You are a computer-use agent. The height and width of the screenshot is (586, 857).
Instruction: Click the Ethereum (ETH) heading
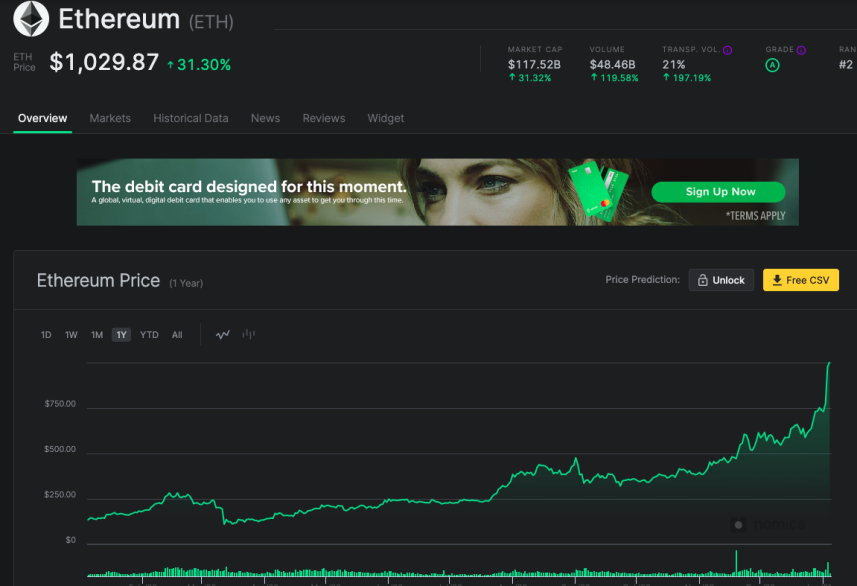click(x=146, y=19)
